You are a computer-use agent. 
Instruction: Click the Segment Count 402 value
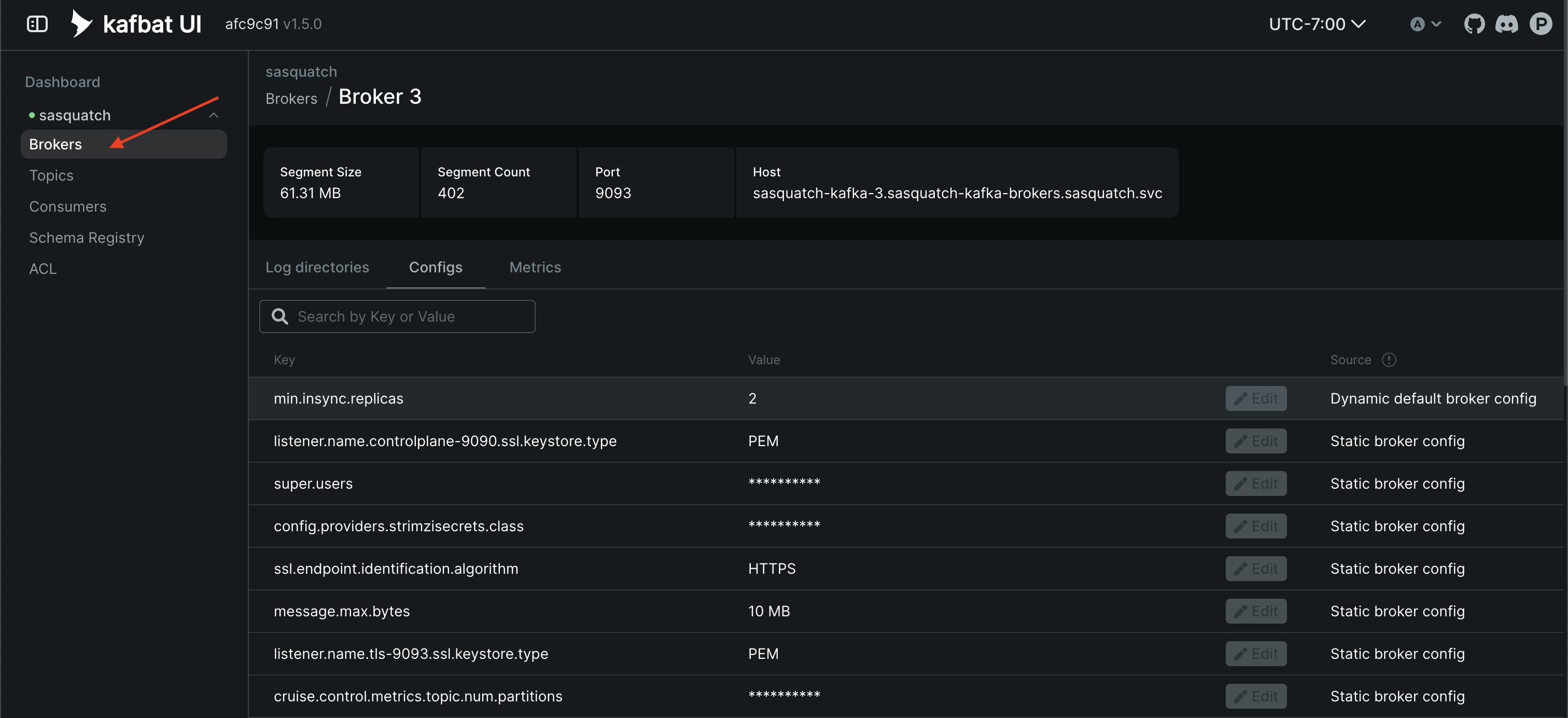tap(451, 193)
